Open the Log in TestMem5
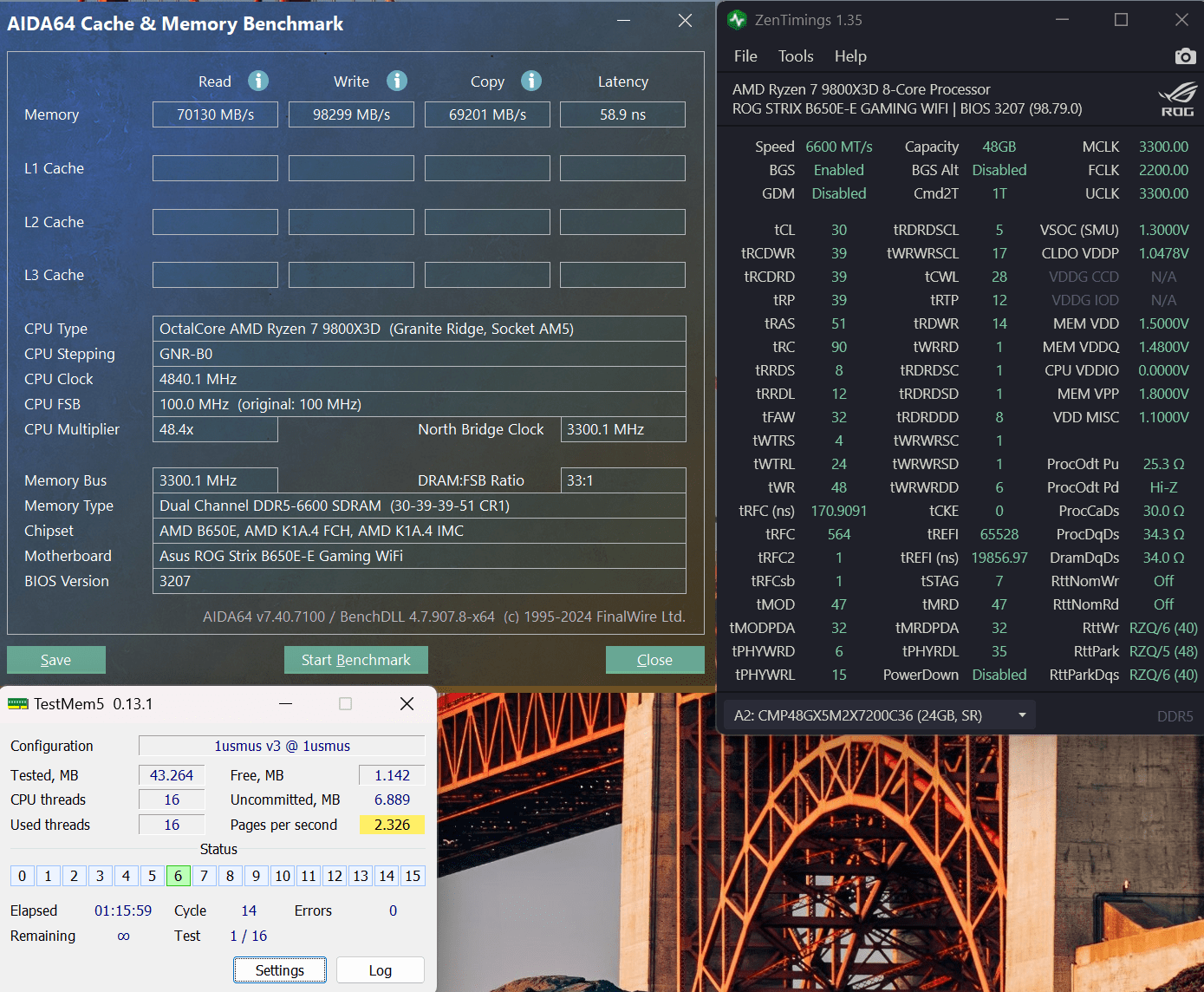The image size is (1204, 992). (x=381, y=970)
